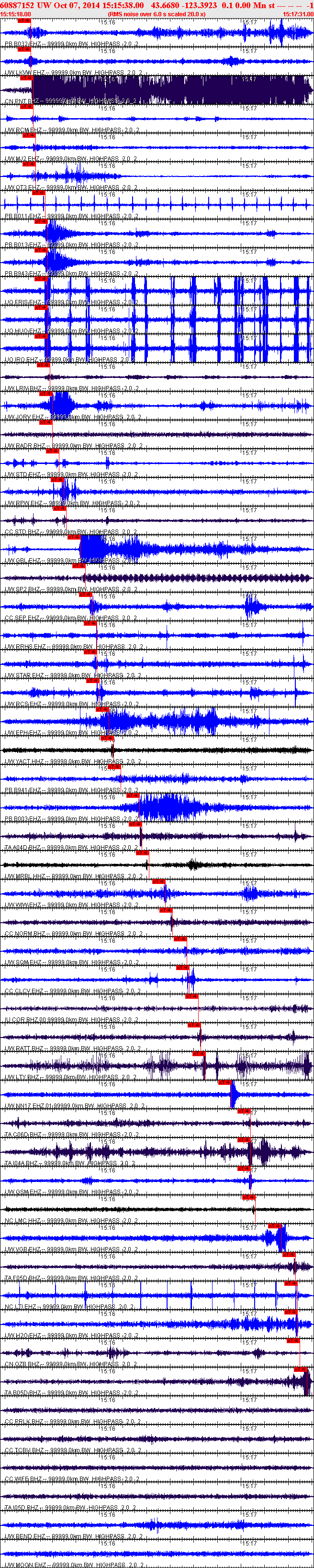This screenshot has height=1568, width=314.
Task: Click the red pick marker on PB B032 trace
Action: [x=24, y=21]
